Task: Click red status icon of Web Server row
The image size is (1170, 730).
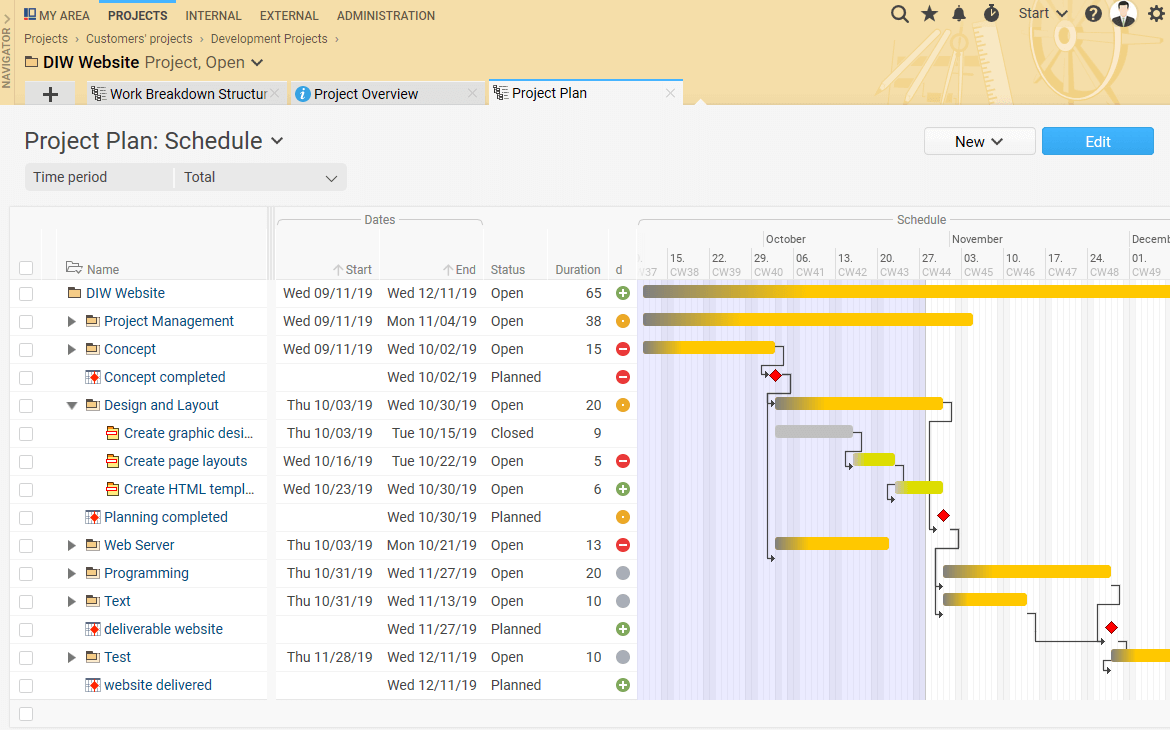Action: pos(623,545)
